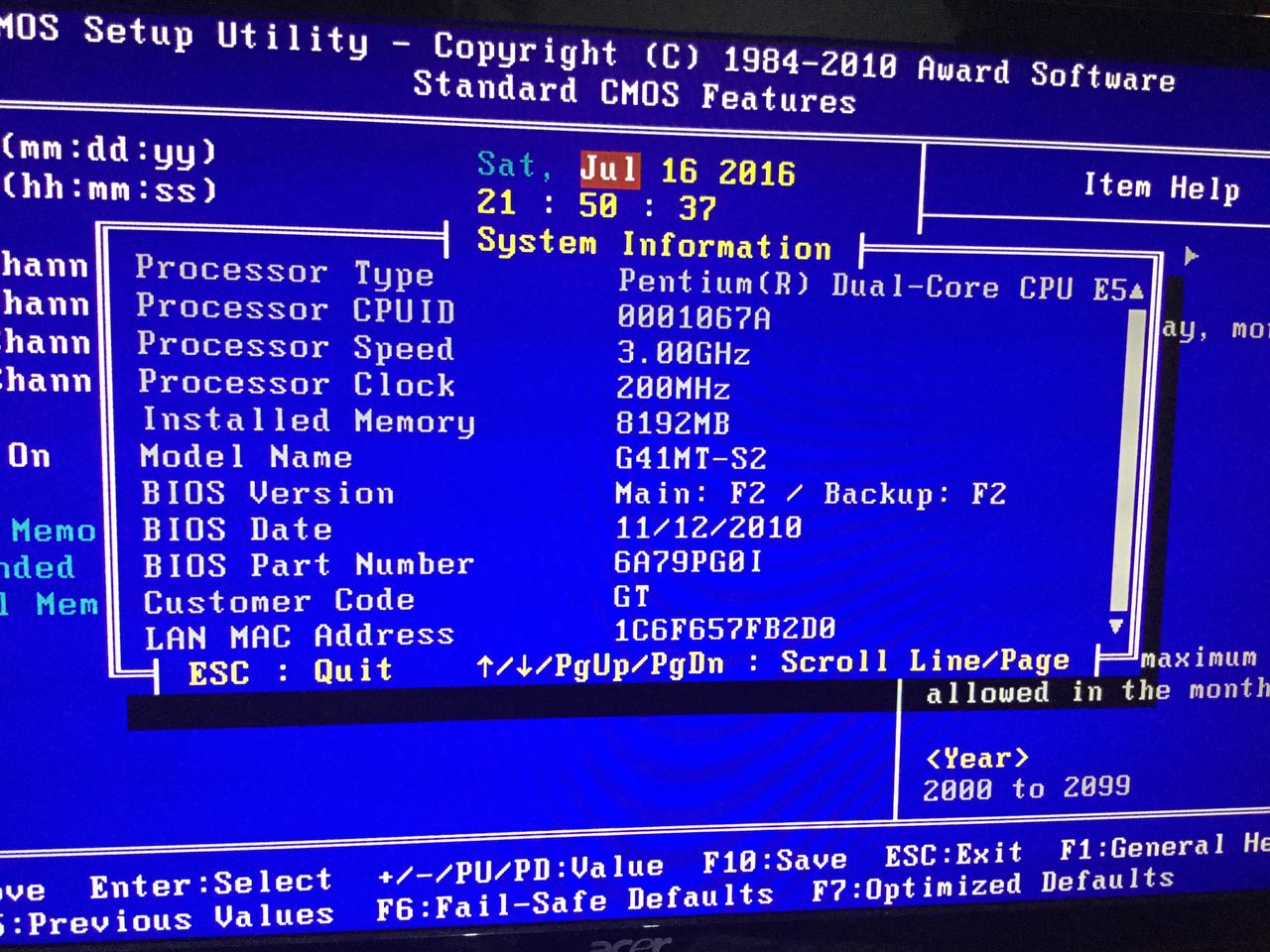Select the hour field 21
Viewport: 1270px width, 952px height.
point(496,202)
